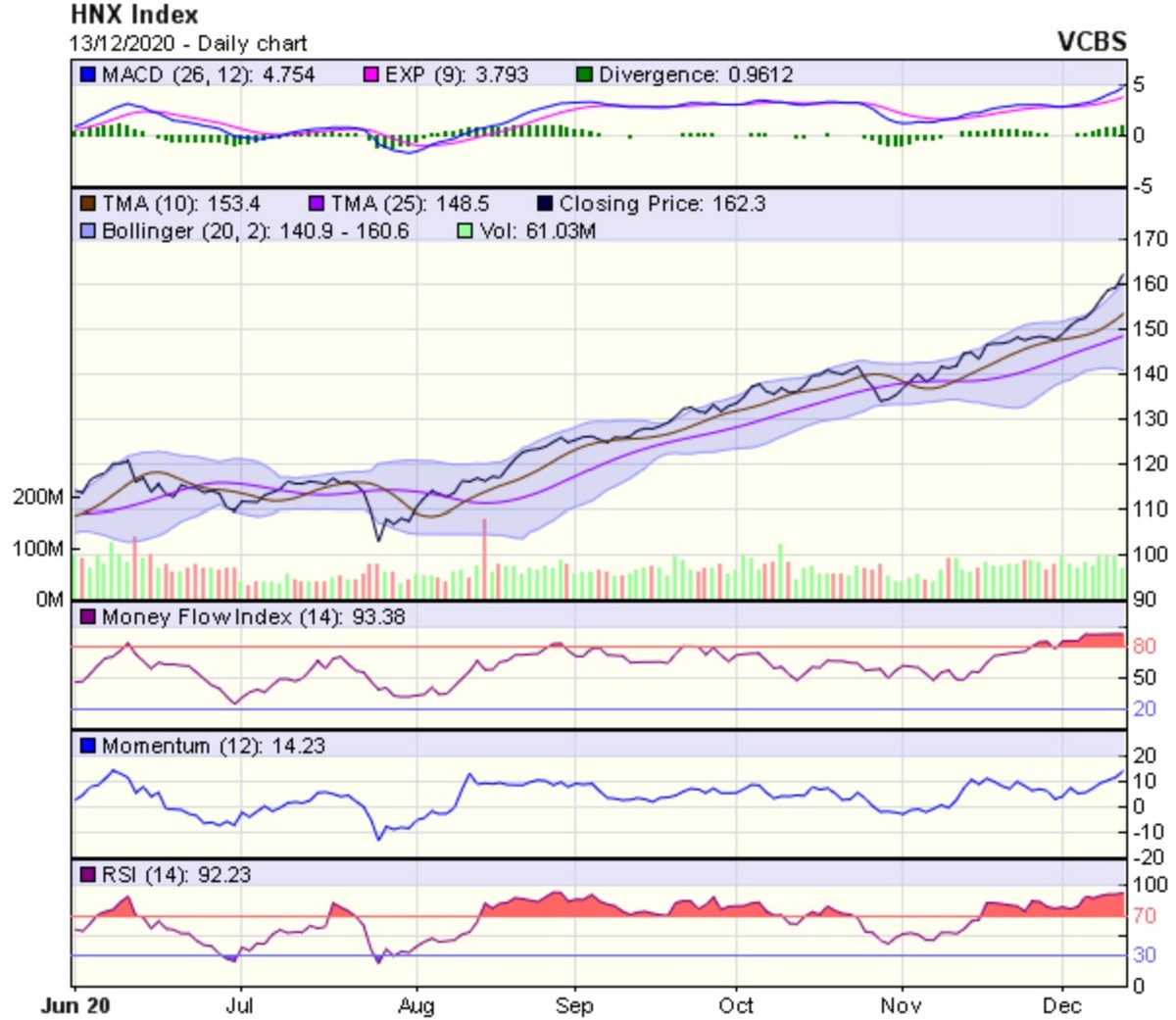This screenshot has width=1176, height=1020.
Task: Click the 13/12/2020 Daily chart subtitle
Action: click(188, 44)
